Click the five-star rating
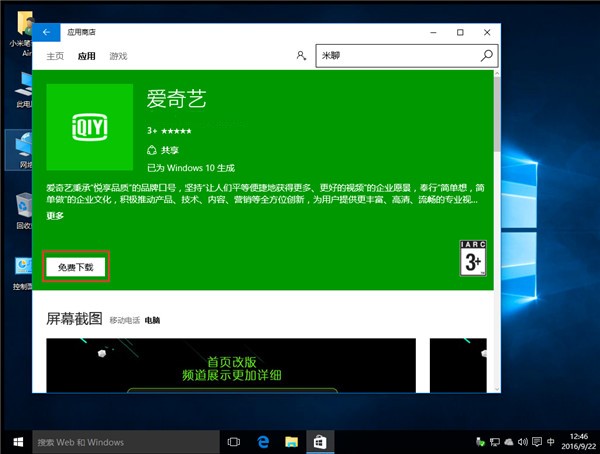600x454 pixels. tap(176, 131)
